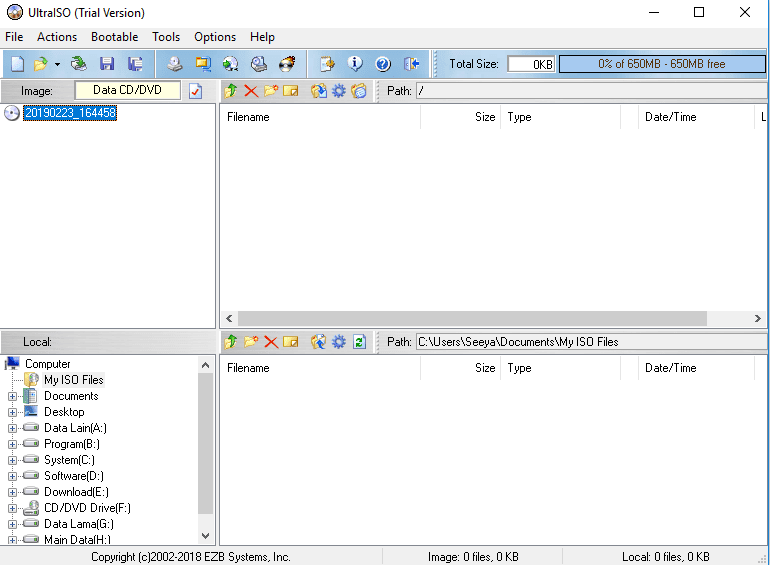
Task: Click the Local Path field showing My ISO Files
Action: tap(591, 342)
